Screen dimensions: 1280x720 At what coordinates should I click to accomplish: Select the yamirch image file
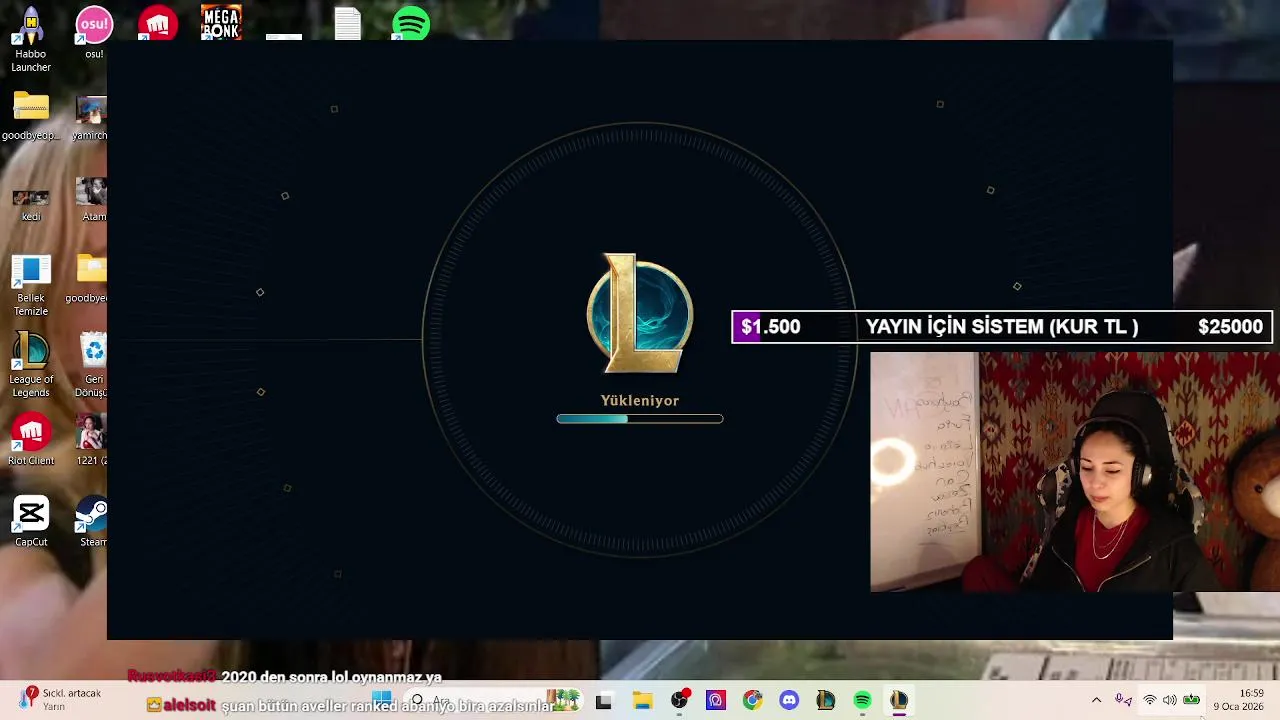(90, 118)
